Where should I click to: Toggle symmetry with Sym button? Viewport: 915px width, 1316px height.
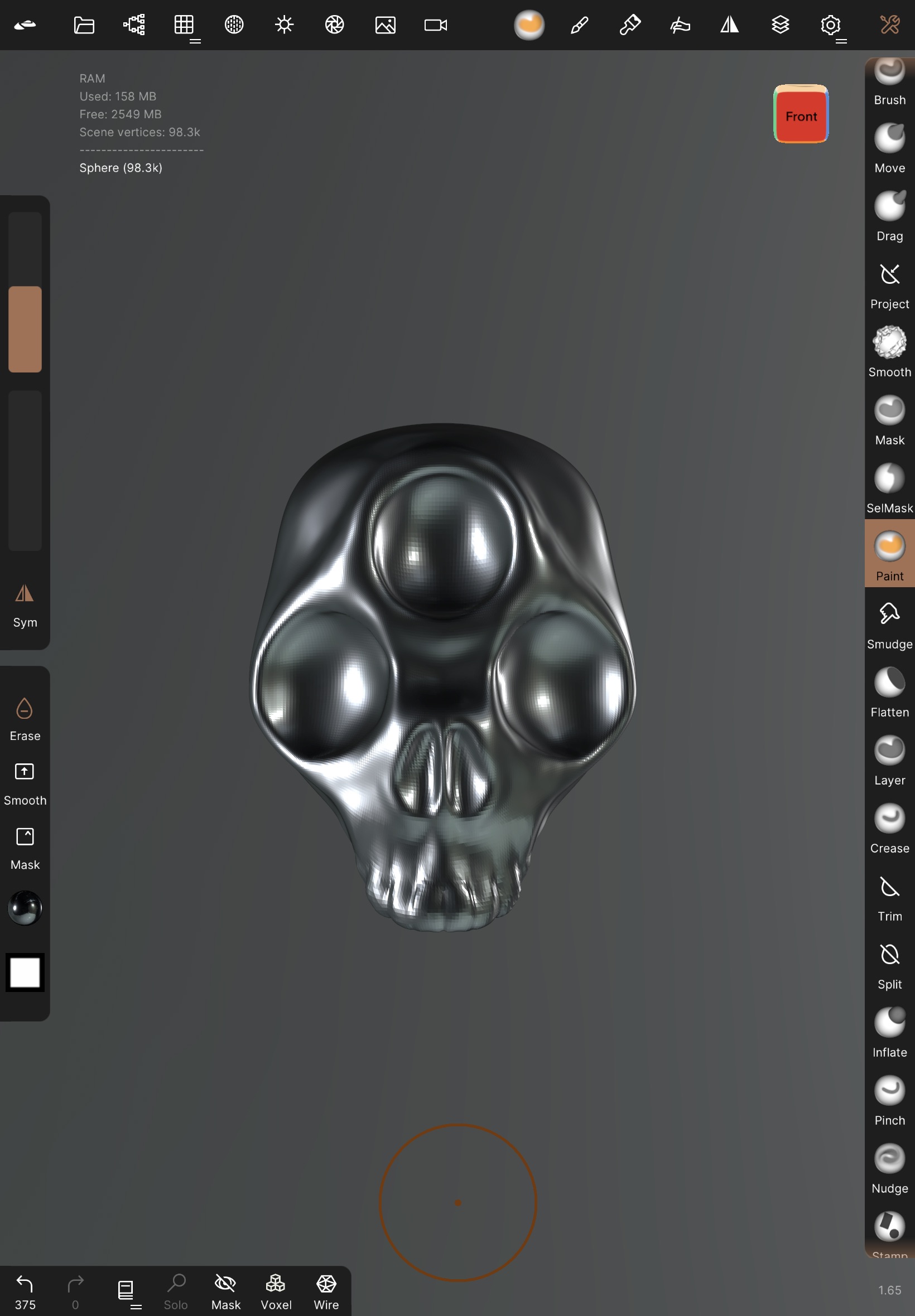point(25,604)
